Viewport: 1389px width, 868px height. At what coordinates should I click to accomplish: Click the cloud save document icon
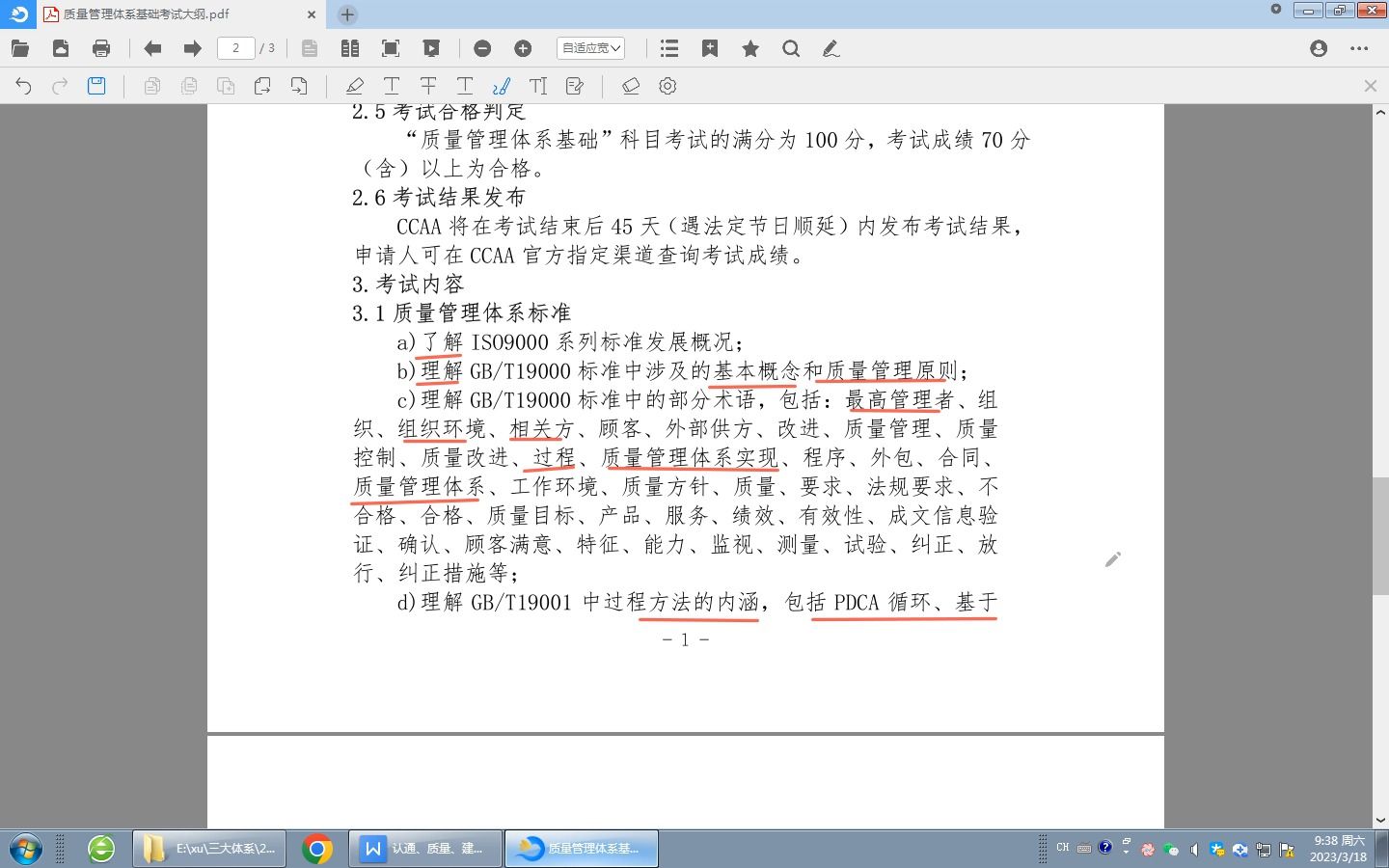61,48
